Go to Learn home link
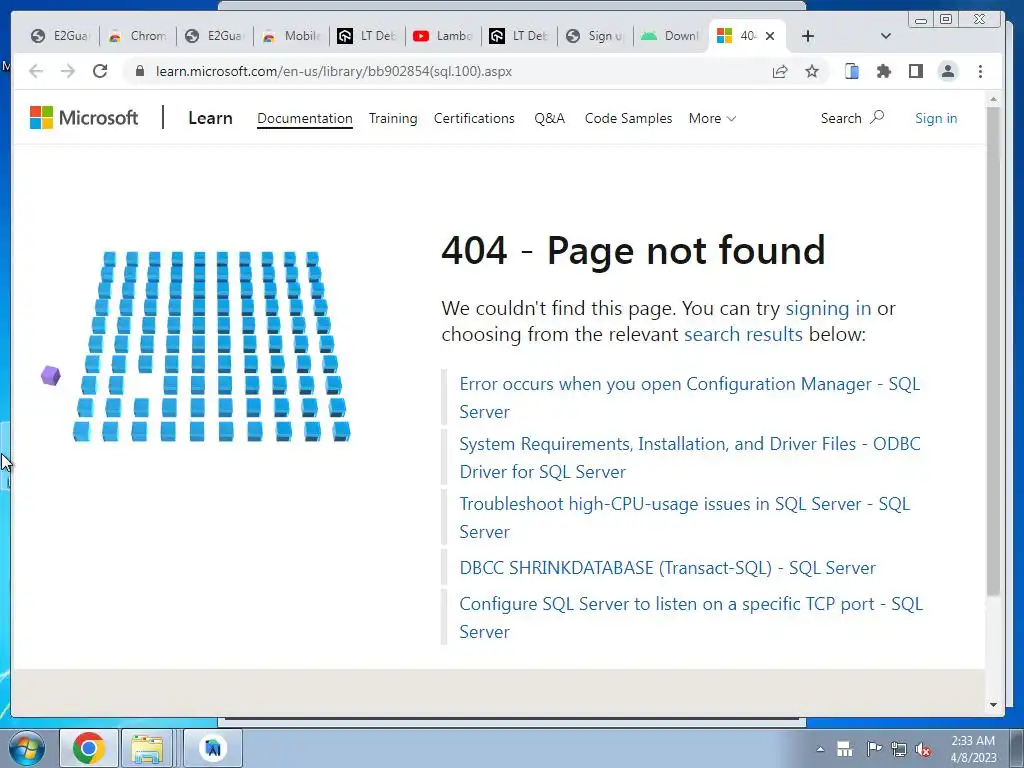 tap(210, 118)
